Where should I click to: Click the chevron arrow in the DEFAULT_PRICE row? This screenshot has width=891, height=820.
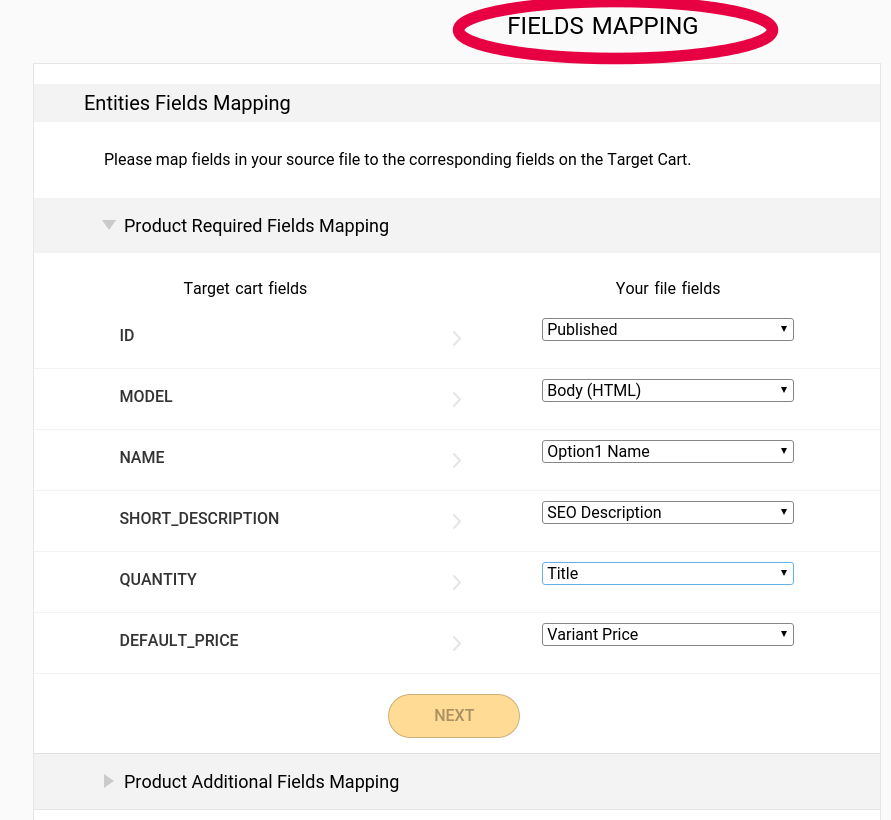point(456,643)
